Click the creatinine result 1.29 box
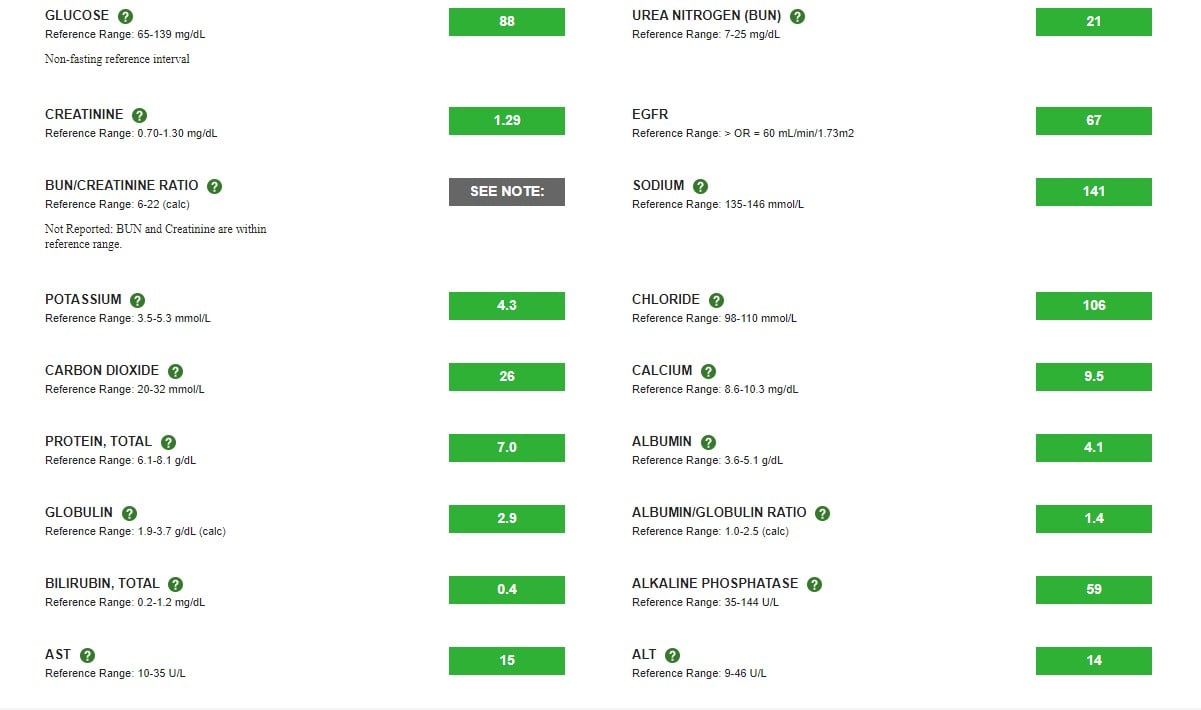The image size is (1201, 710). click(x=507, y=121)
